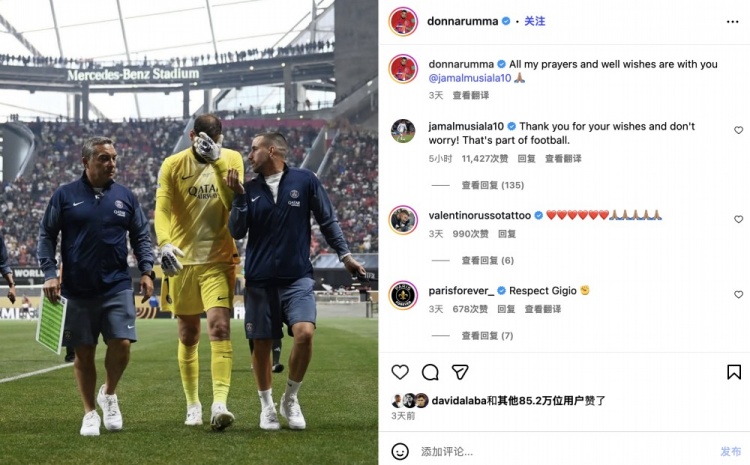Open emoji picker in comment box
Viewport: 750px width, 465px height.
coord(400,451)
